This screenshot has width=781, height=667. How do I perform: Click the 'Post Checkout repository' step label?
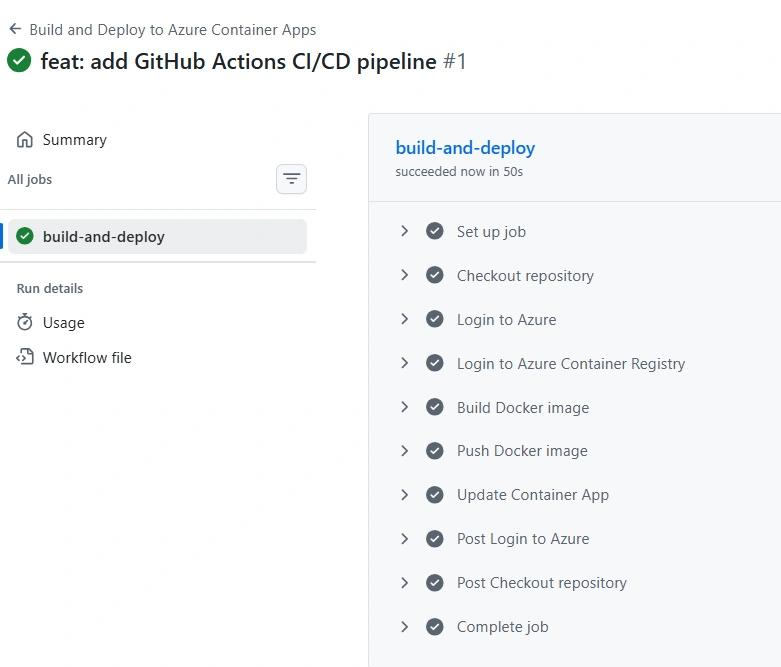[x=542, y=583]
